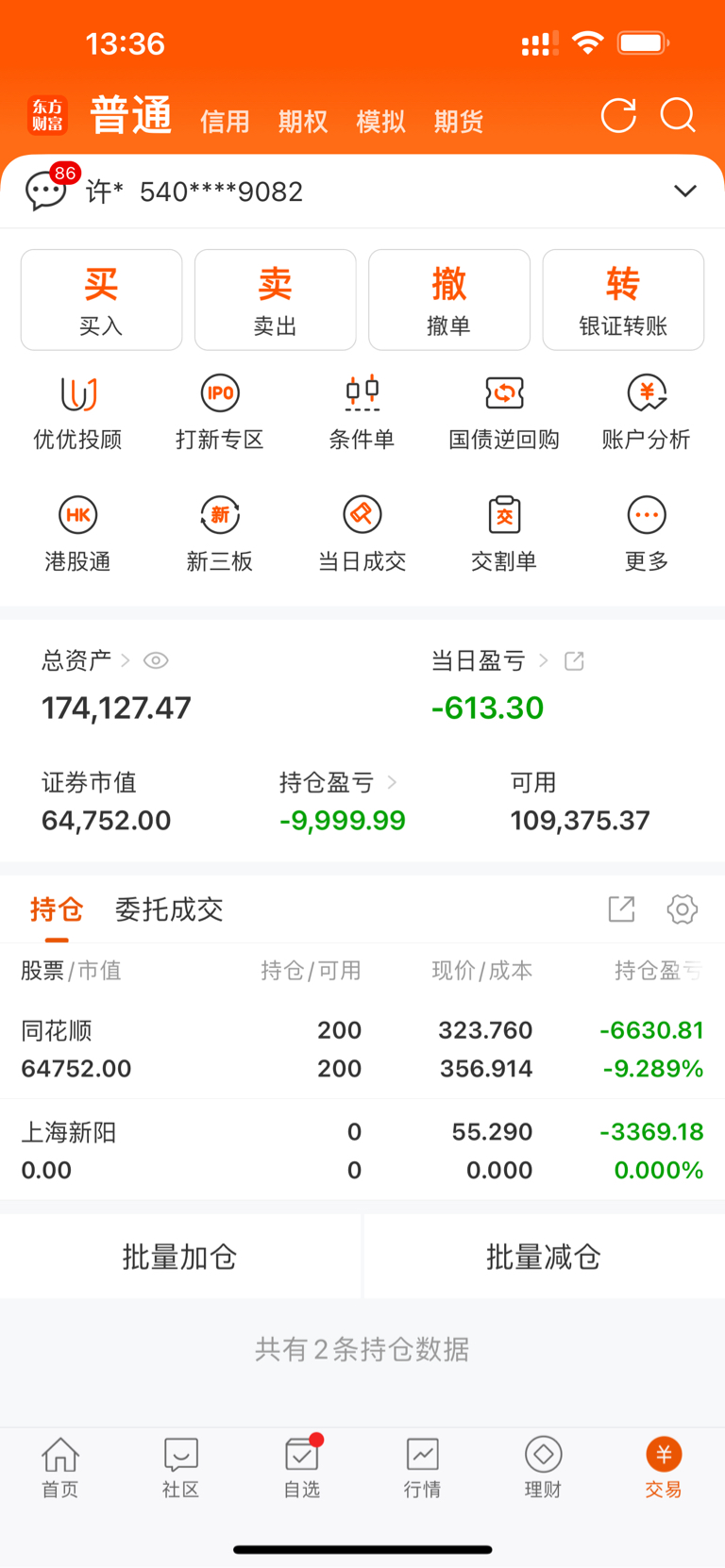The height and width of the screenshot is (1568, 725).
Task: Tap 批量加仓 batch add button
Action: [180, 1257]
